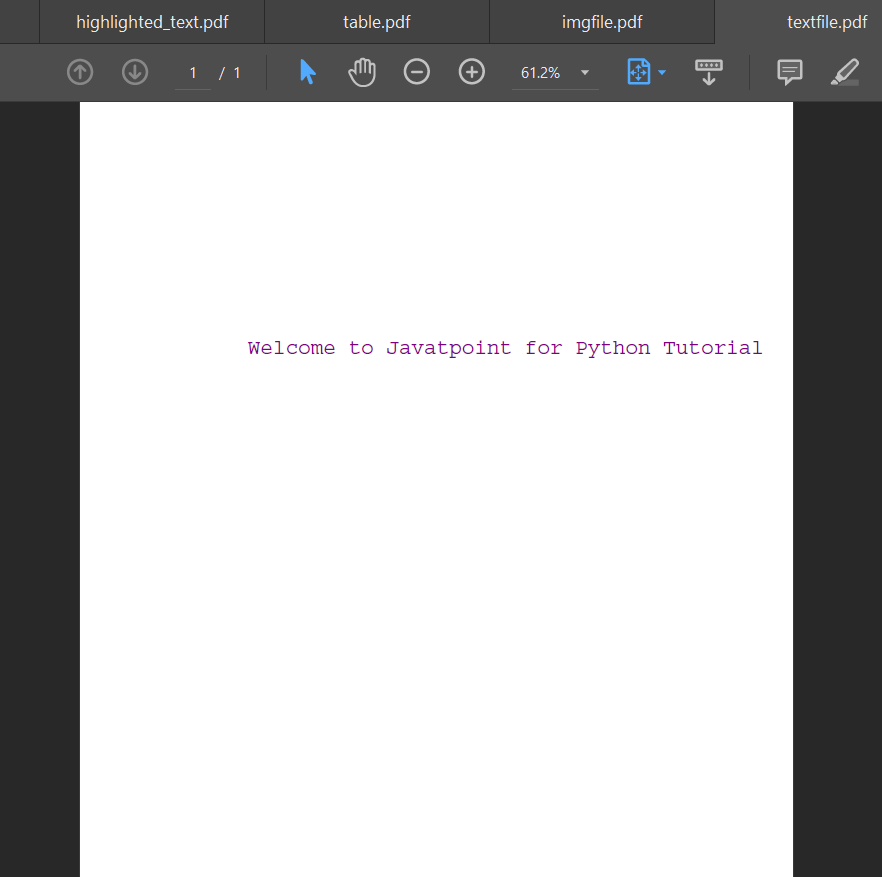Expand the fit-view options arrow
Image resolution: width=882 pixels, height=877 pixels.
tap(662, 71)
